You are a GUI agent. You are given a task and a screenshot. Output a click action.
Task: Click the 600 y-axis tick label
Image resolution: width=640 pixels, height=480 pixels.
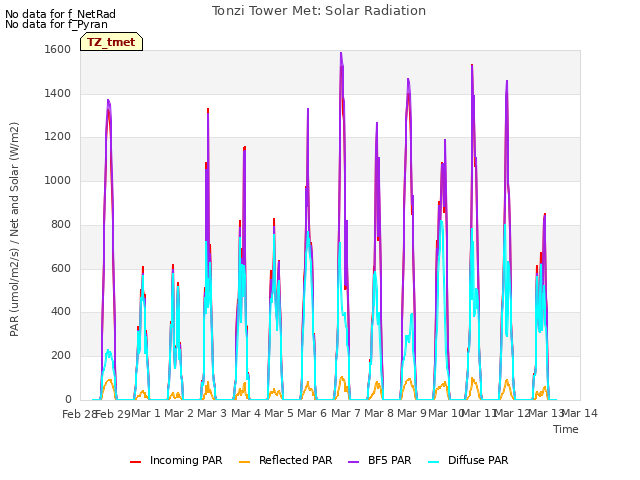61,268
